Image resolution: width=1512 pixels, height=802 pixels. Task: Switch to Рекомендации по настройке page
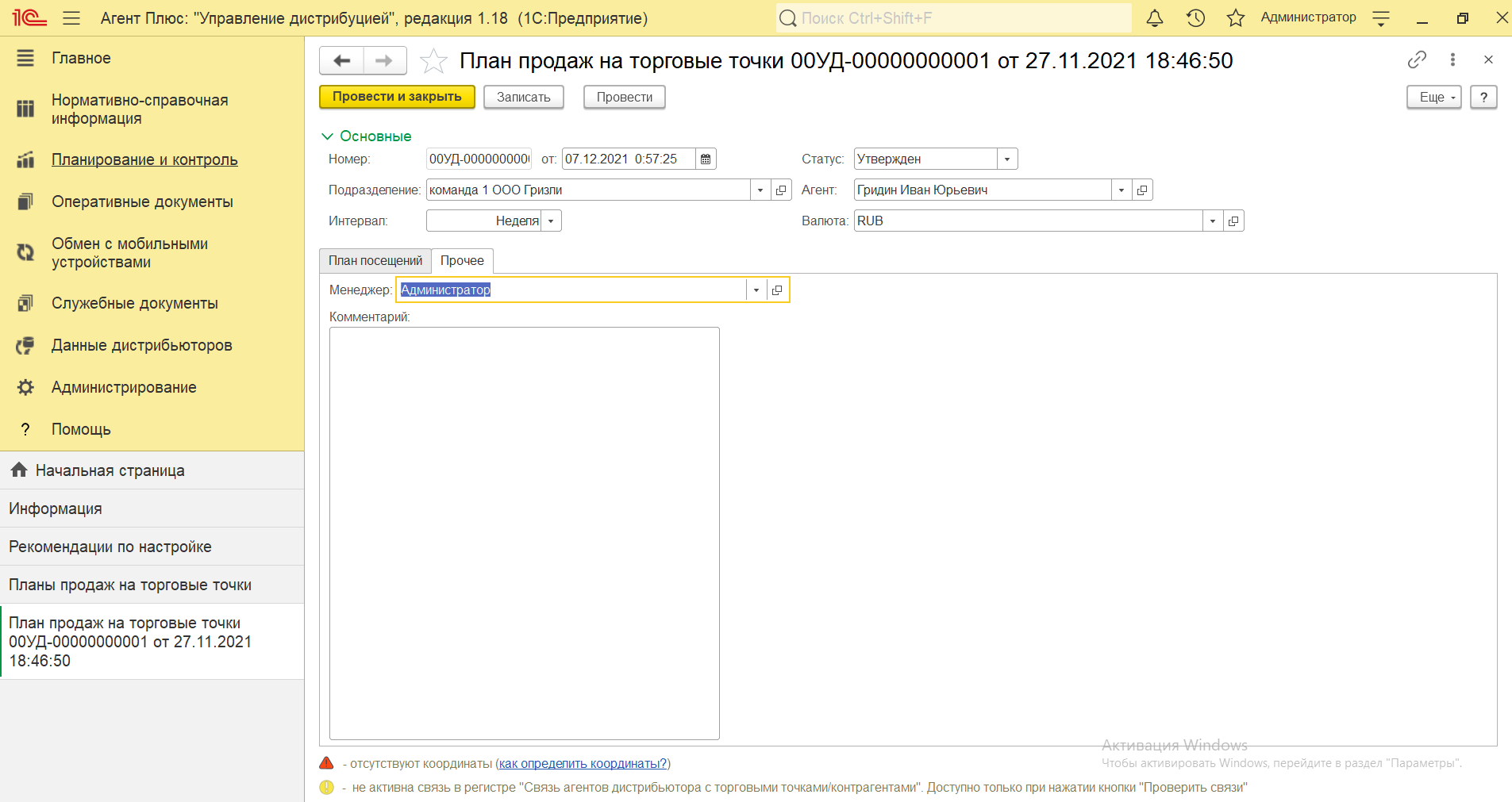click(x=152, y=547)
